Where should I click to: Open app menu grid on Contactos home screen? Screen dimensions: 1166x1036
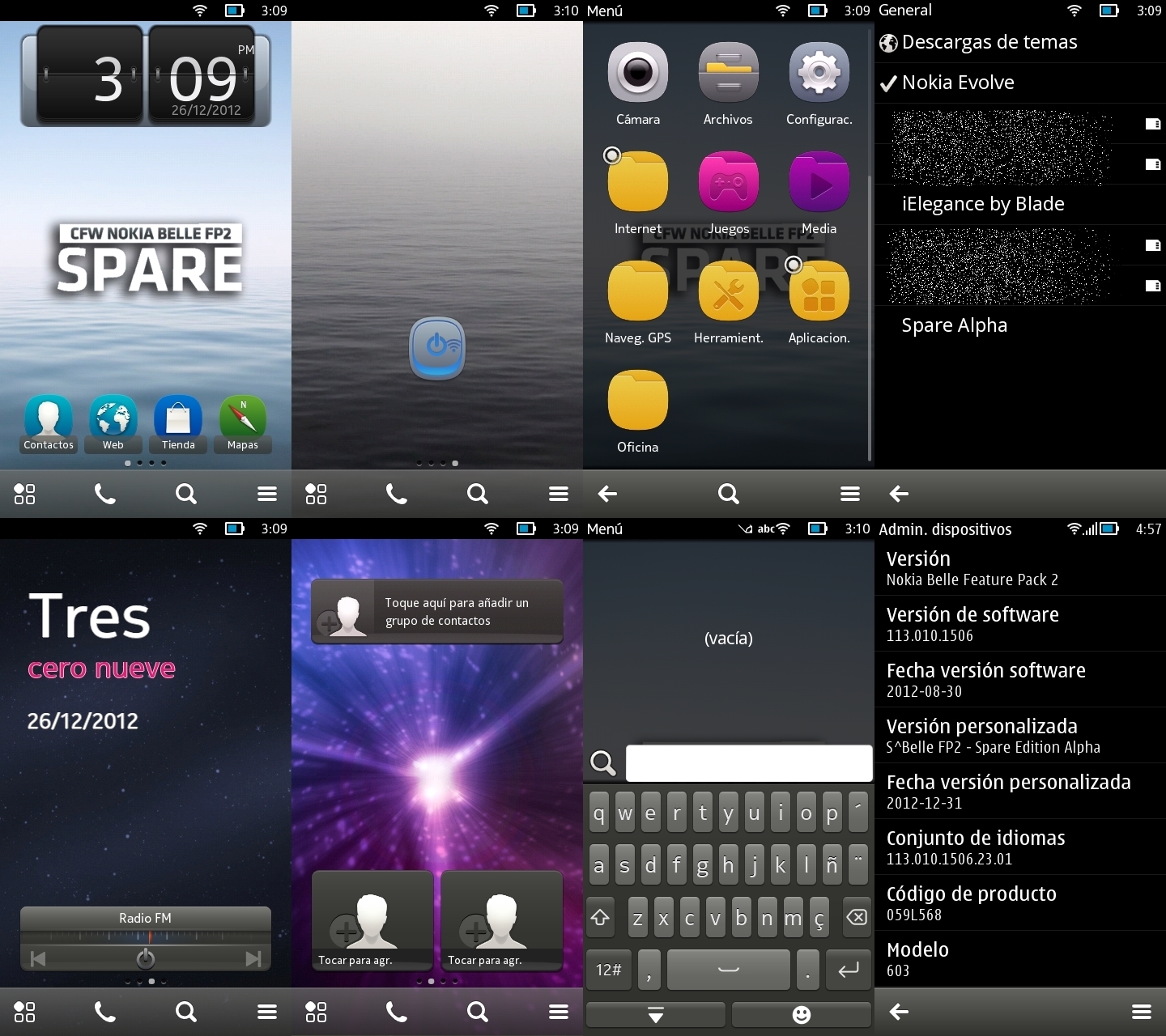pyautogui.click(x=24, y=494)
